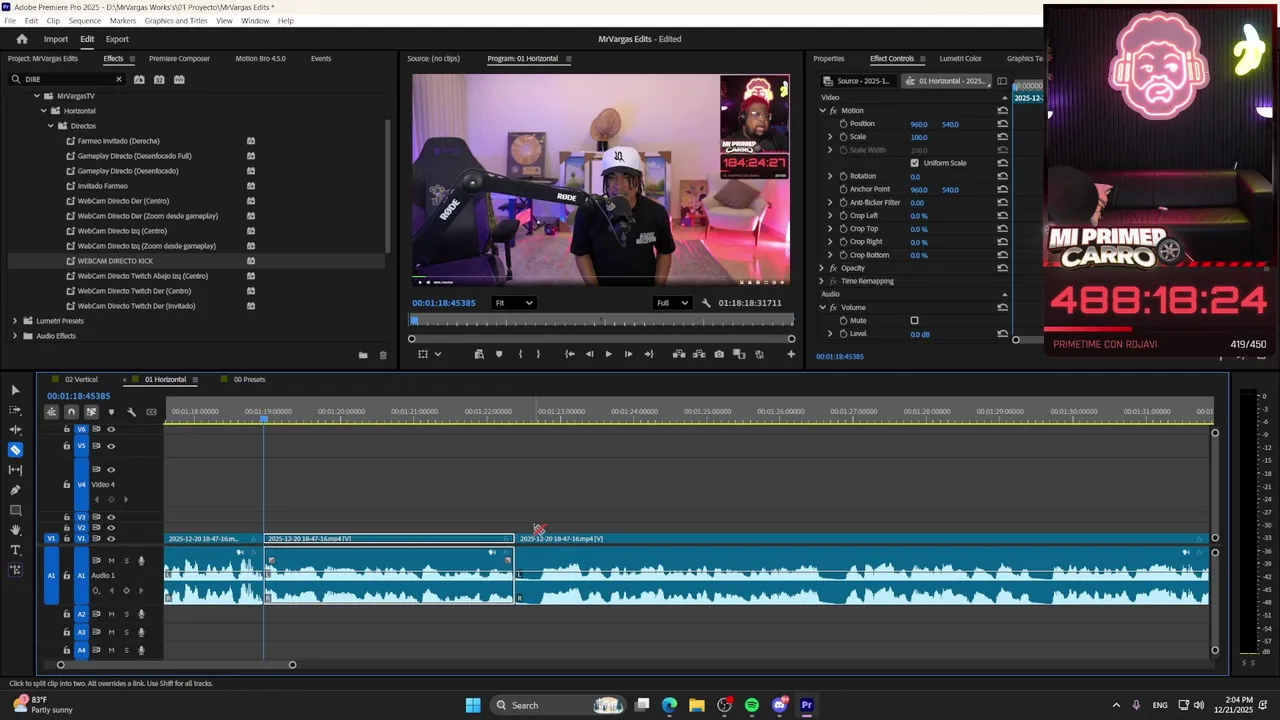Click Mark Out bracket in Program monitor

click(x=538, y=354)
